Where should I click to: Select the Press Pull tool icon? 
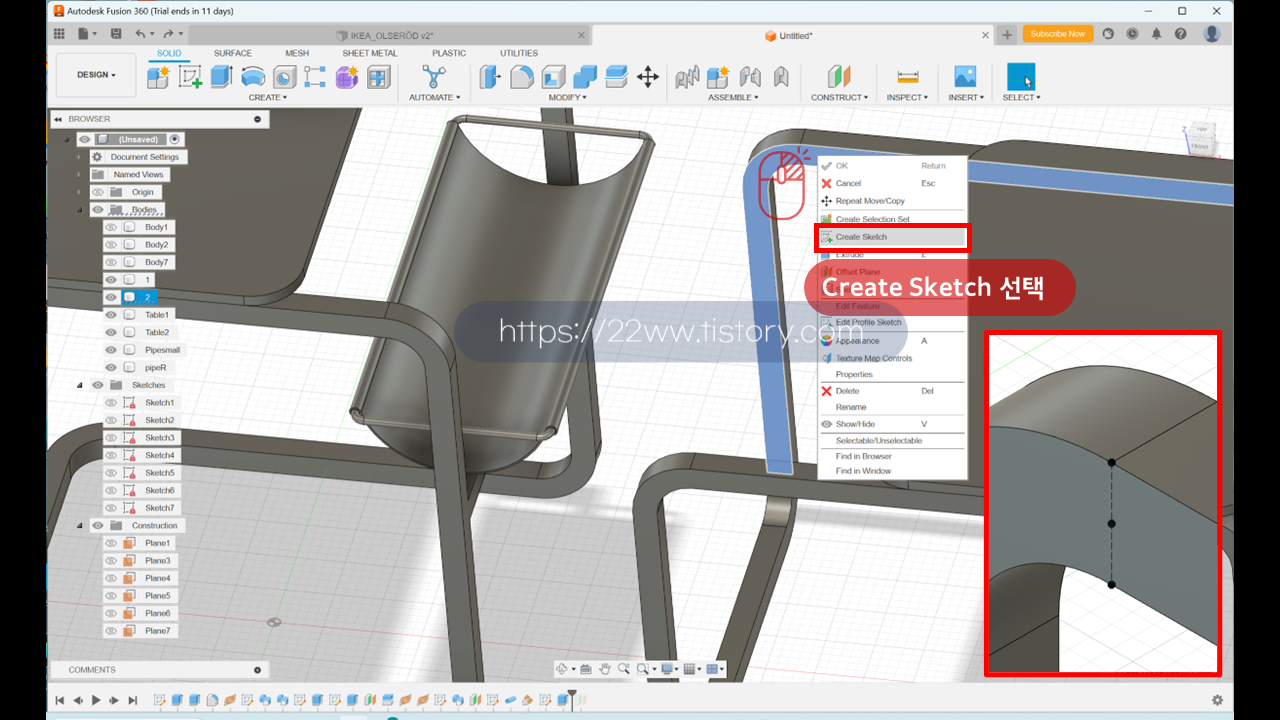(x=490, y=77)
